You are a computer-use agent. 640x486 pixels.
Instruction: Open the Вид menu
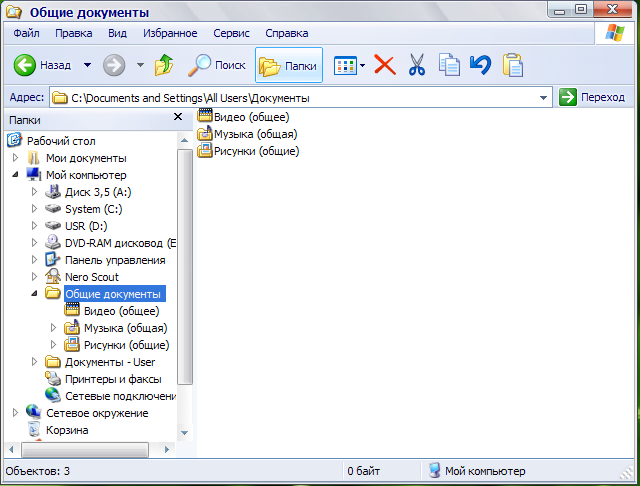click(x=117, y=33)
